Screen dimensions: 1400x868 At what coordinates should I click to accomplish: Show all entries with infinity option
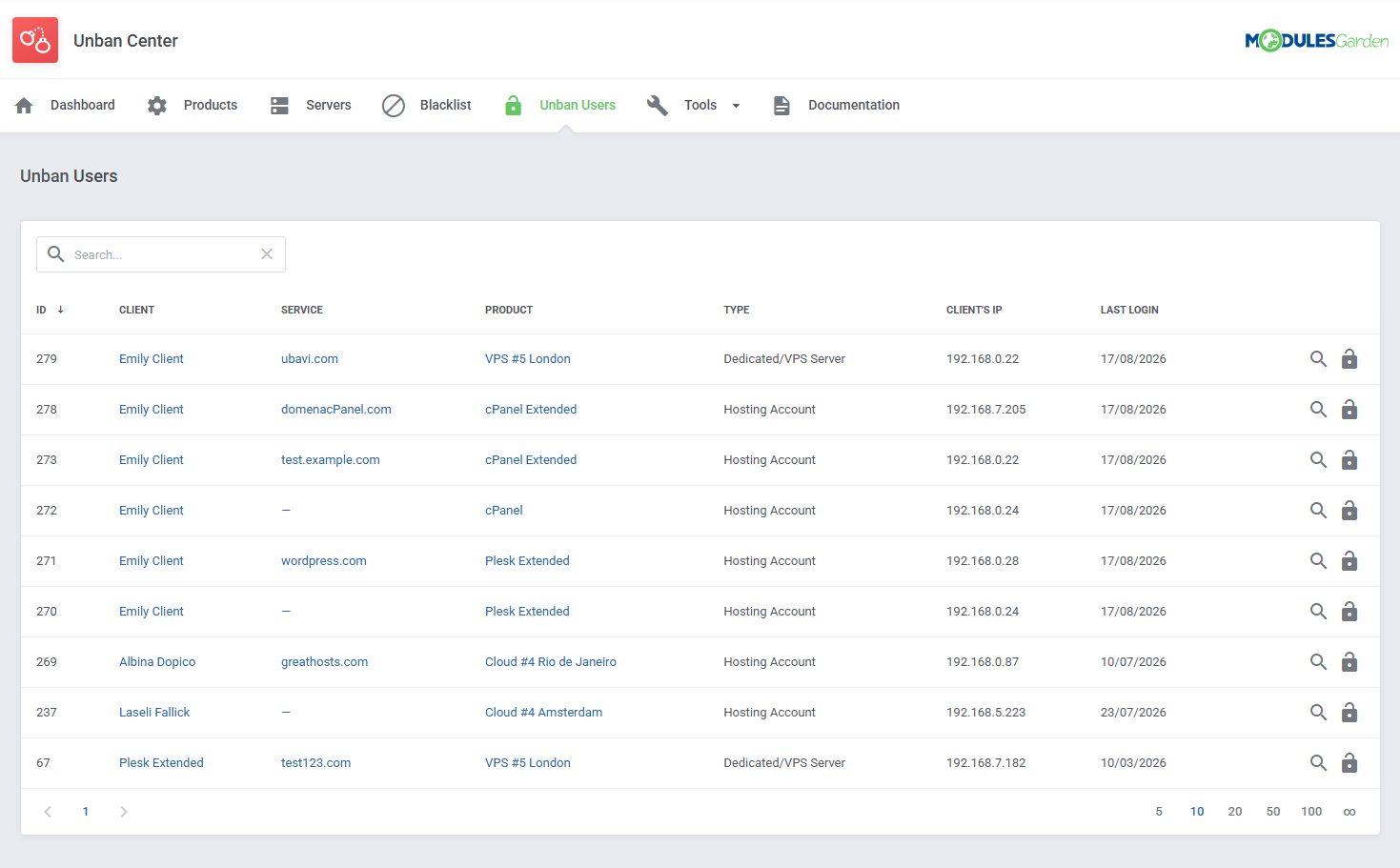[1349, 812]
